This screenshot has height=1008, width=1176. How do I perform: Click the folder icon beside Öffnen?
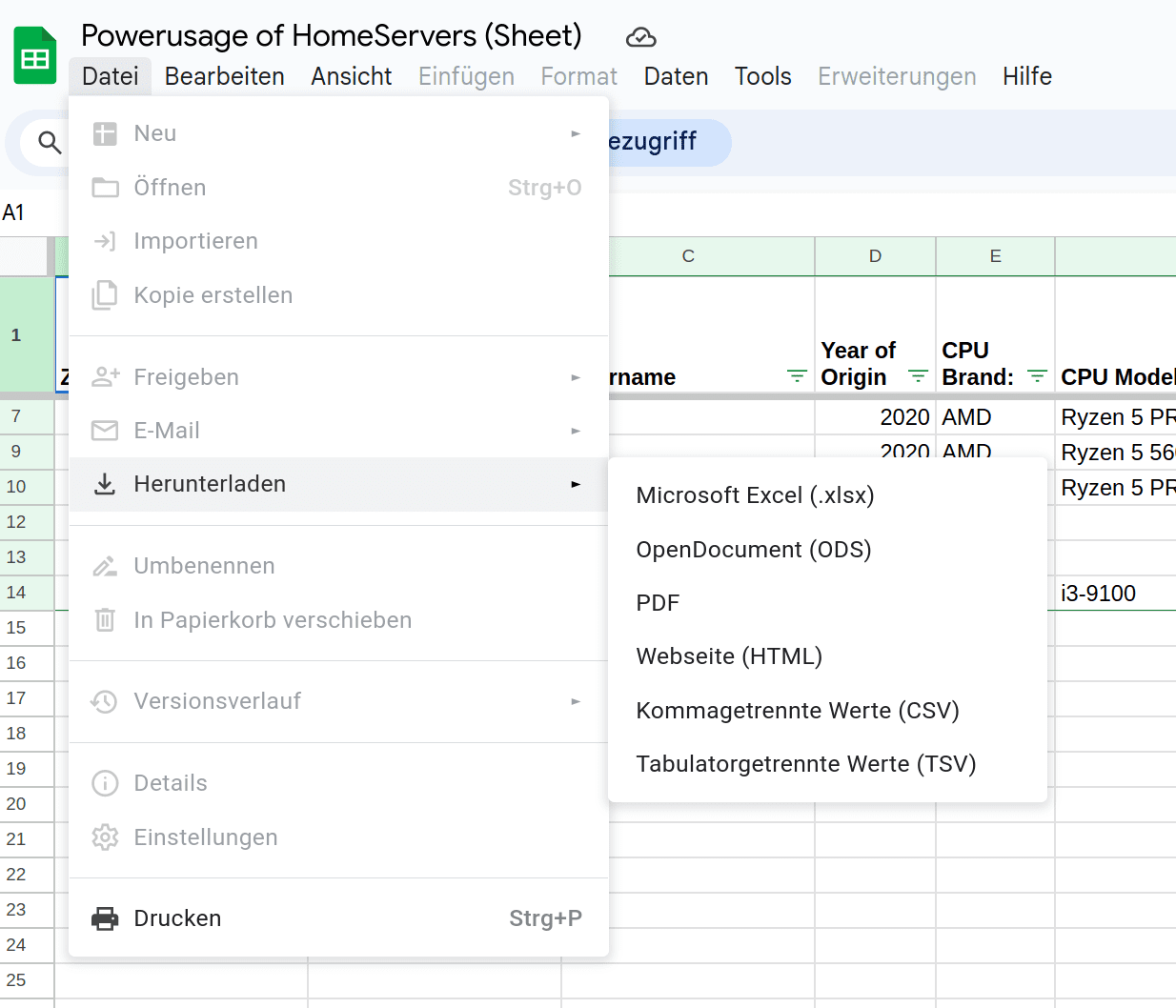coord(105,188)
